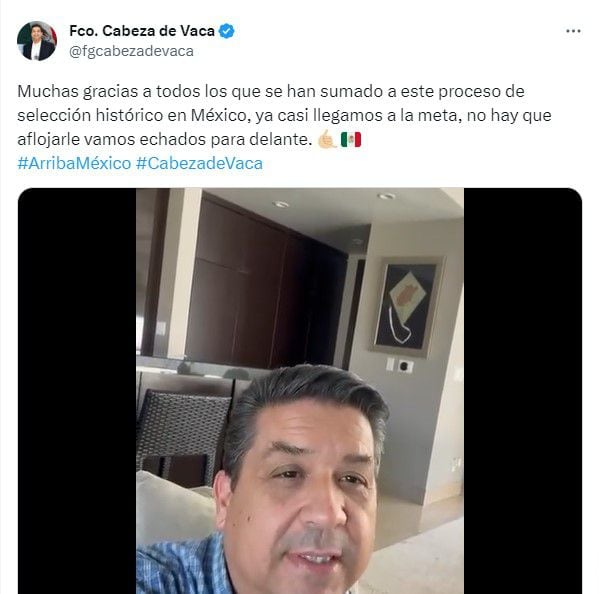Open the more options three-dot menu
The width and height of the screenshot is (599, 594).
tap(573, 31)
